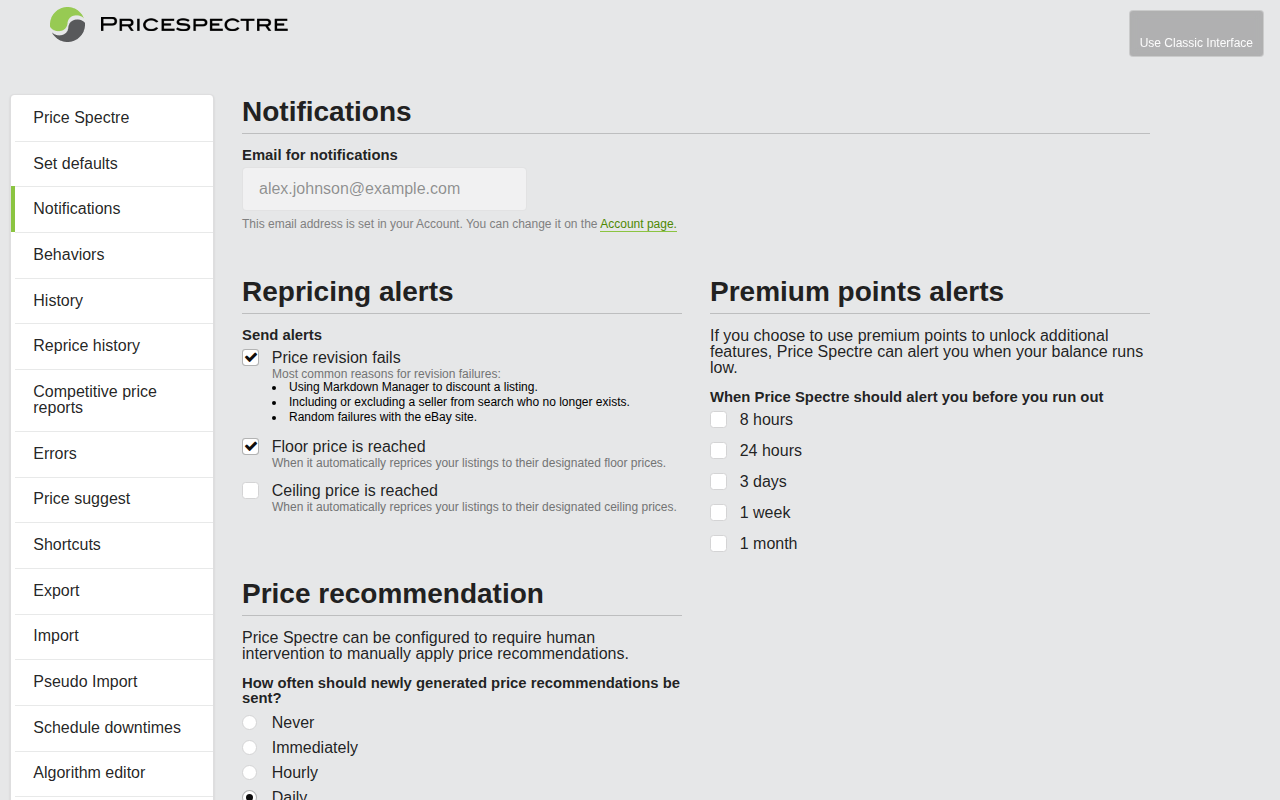
Task: Disable the Price revision fails alert
Action: [x=250, y=357]
